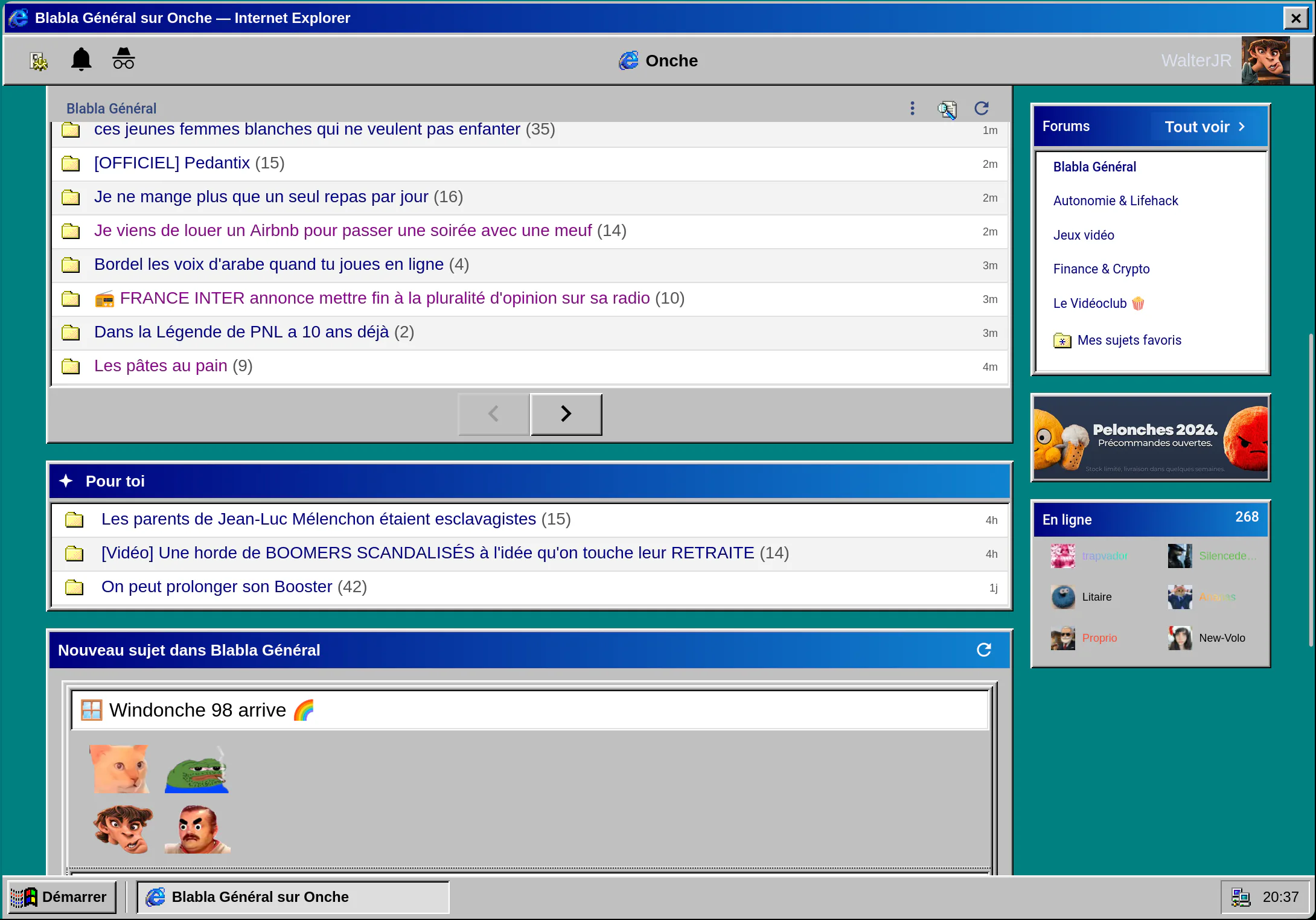Viewport: 1316px width, 920px height.
Task: Select Finance & Crypto forum
Action: [x=1101, y=269]
